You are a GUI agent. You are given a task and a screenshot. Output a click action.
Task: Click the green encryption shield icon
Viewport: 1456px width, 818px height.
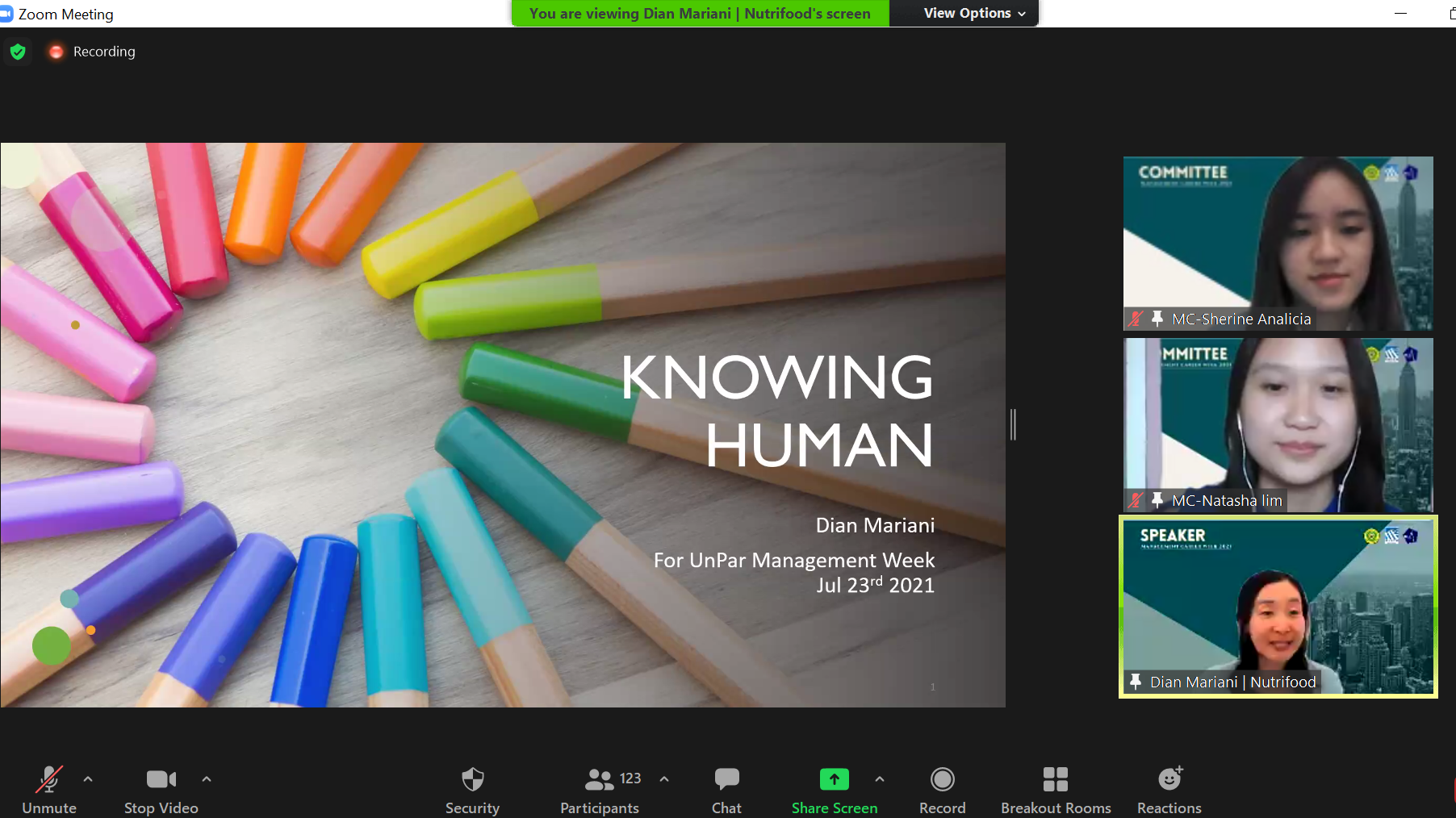tap(18, 52)
